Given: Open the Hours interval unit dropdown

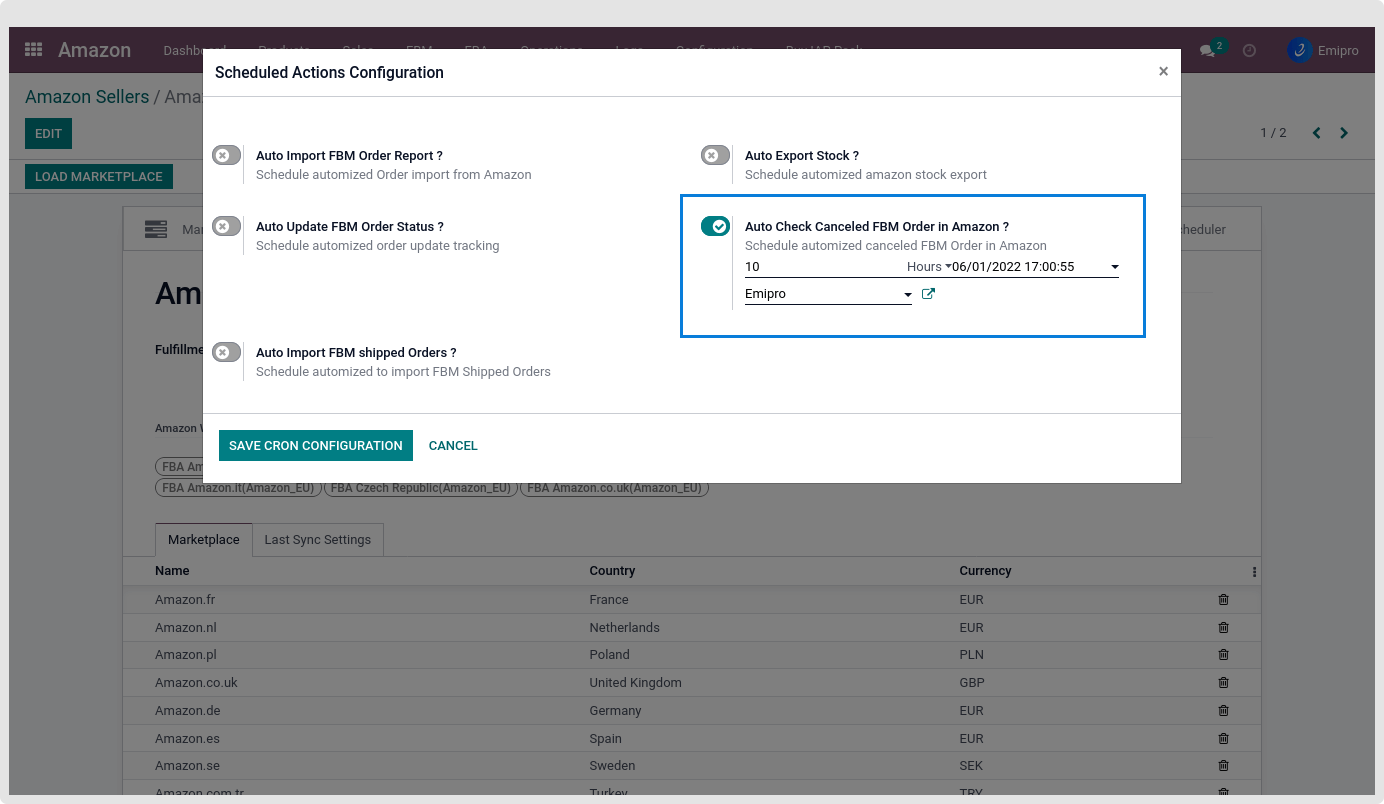Looking at the screenshot, I should 927,267.
